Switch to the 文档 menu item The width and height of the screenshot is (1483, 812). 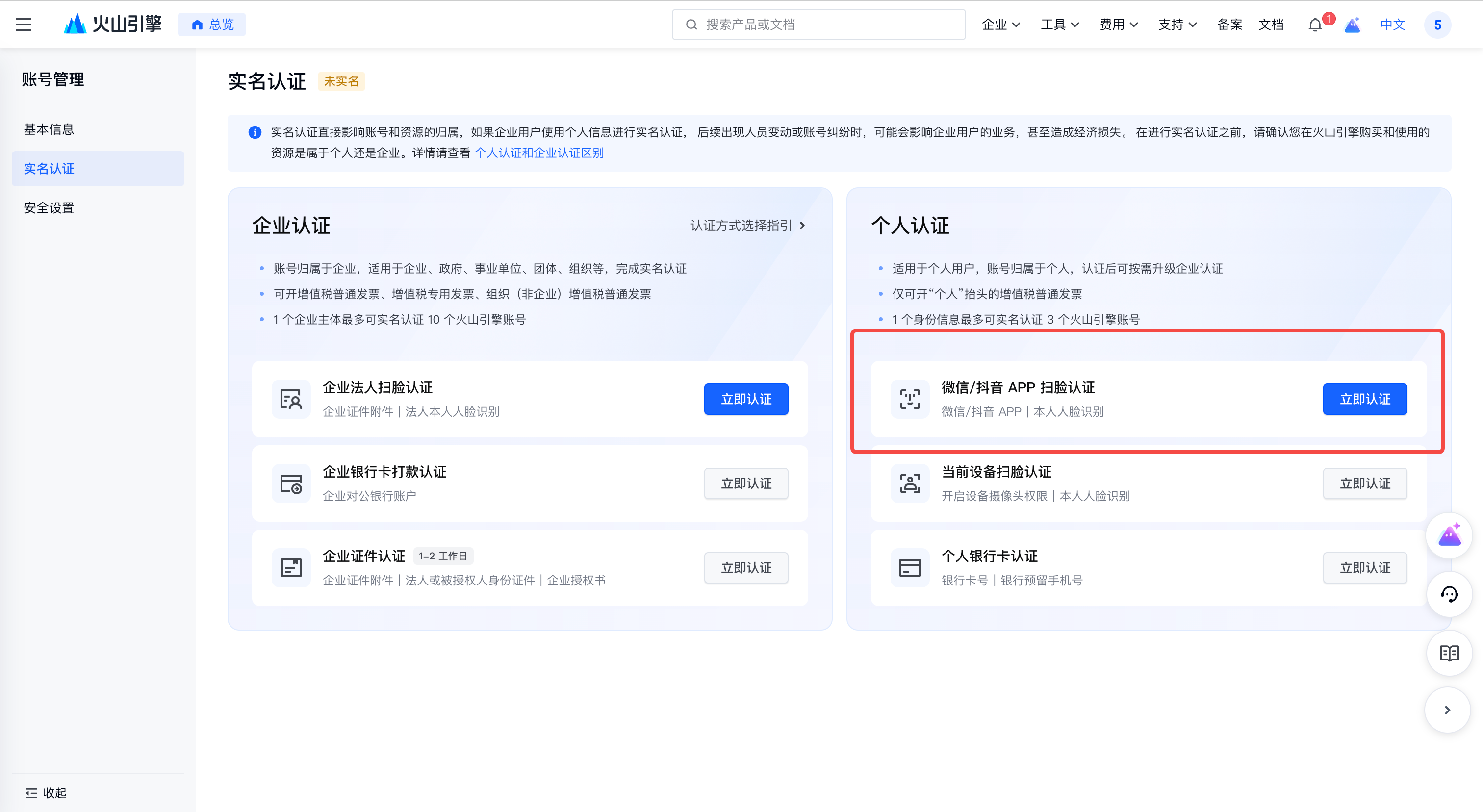click(1271, 24)
